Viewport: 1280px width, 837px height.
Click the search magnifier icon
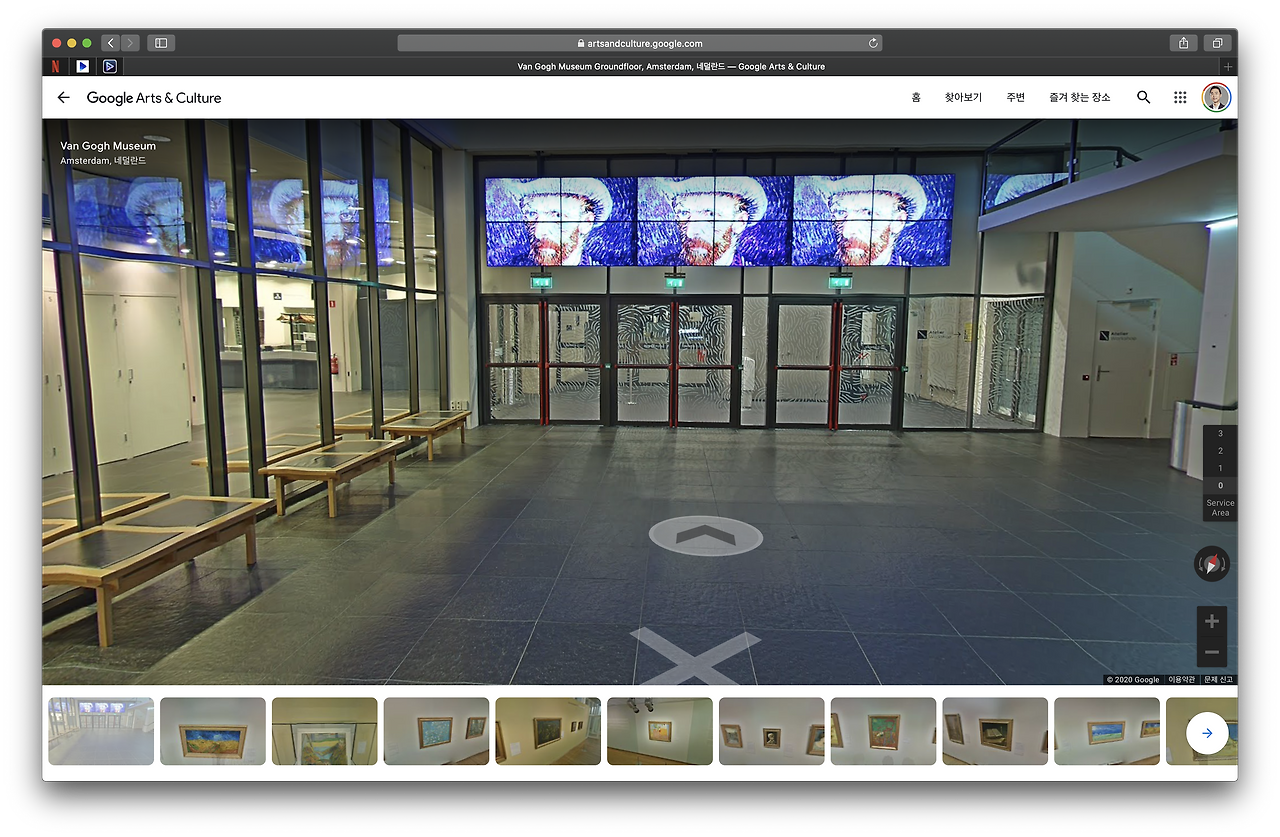point(1144,98)
